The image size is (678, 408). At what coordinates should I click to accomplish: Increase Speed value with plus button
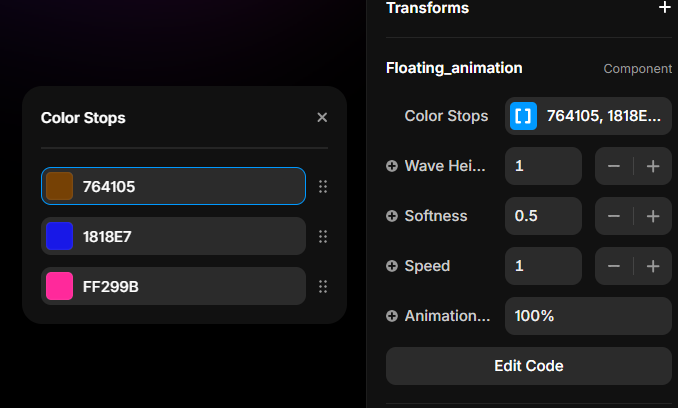653,266
